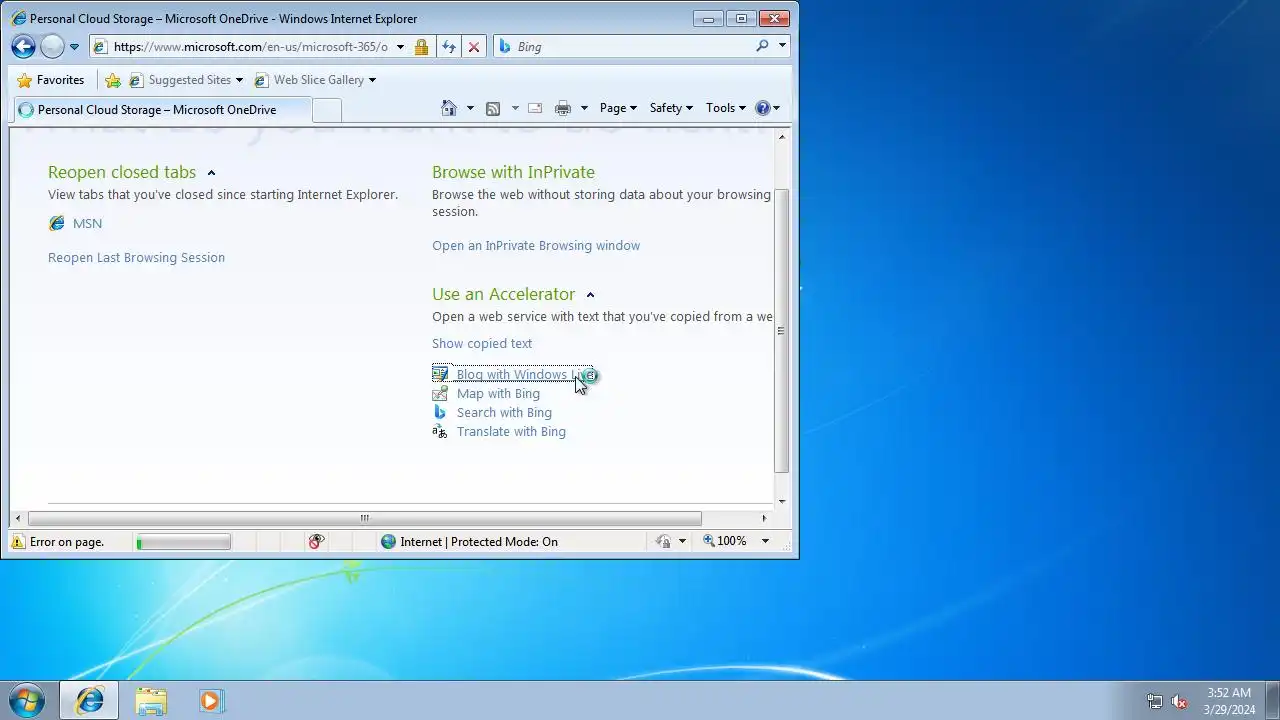Open the Windows Start menu orb
Image resolution: width=1280 pixels, height=720 pixels.
pos(27,700)
